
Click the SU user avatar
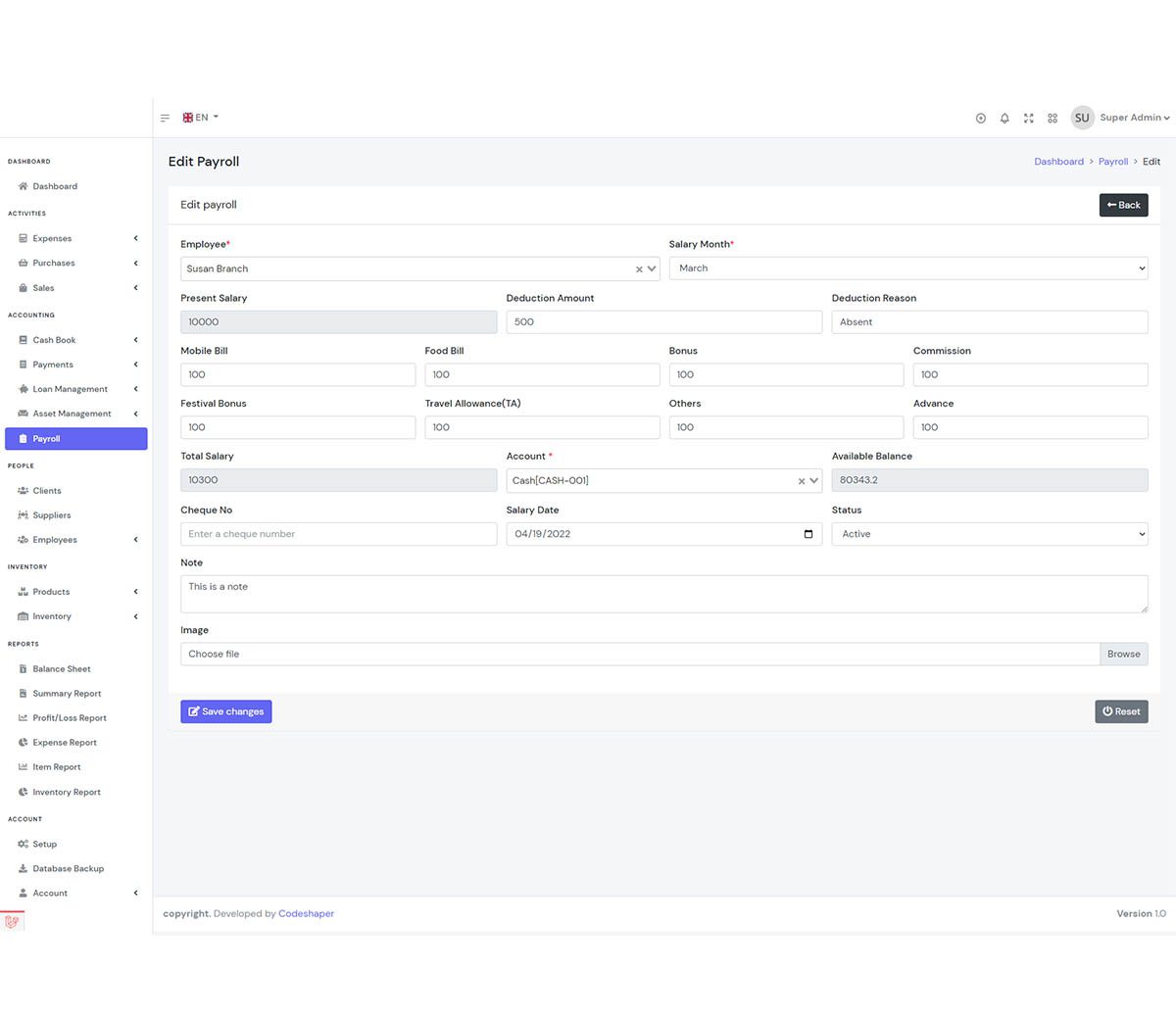click(x=1082, y=118)
